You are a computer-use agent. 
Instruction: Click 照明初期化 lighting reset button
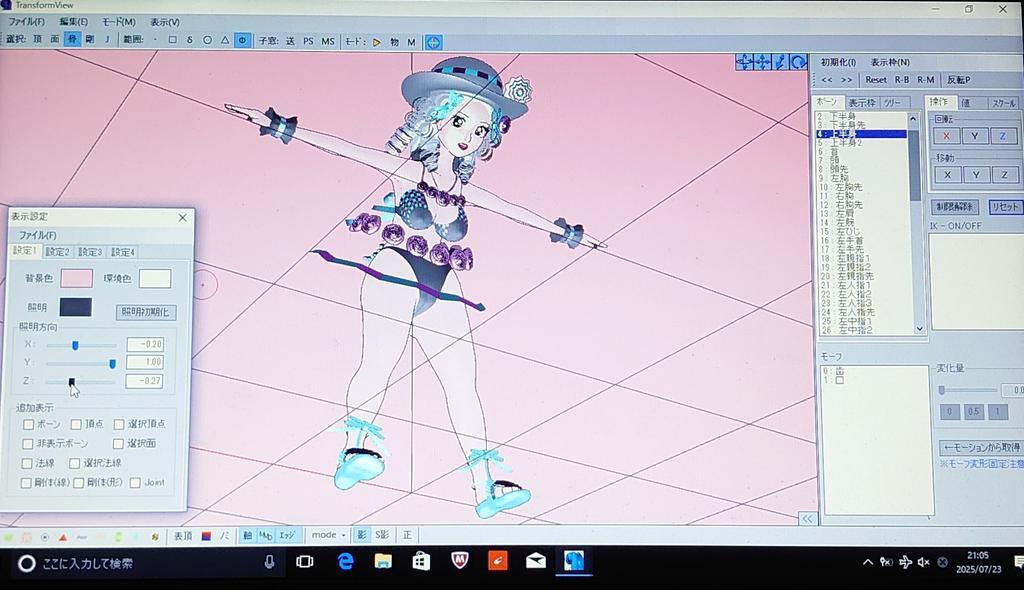coord(145,312)
